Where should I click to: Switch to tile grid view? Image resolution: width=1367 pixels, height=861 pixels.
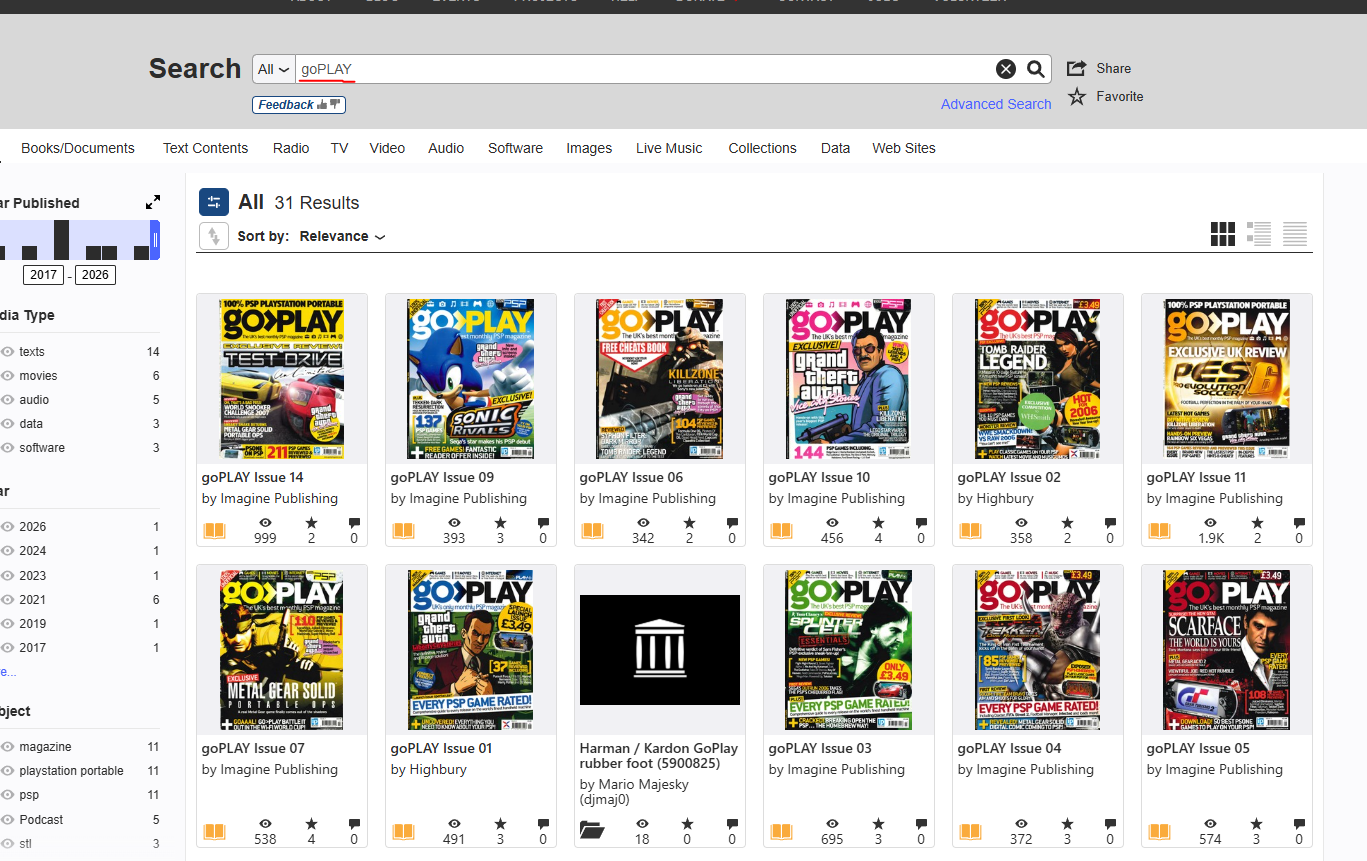tap(1223, 235)
